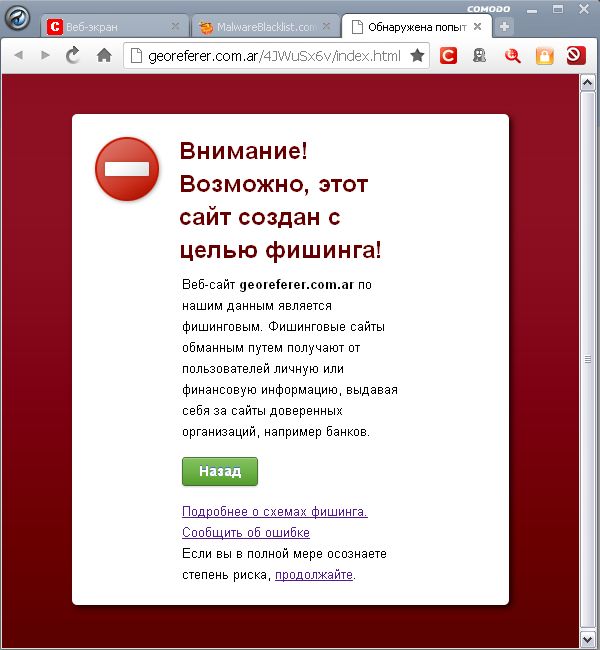This screenshot has width=600, height=650.
Task: Open Подробнее о схемах фишинга link
Action: tap(274, 512)
